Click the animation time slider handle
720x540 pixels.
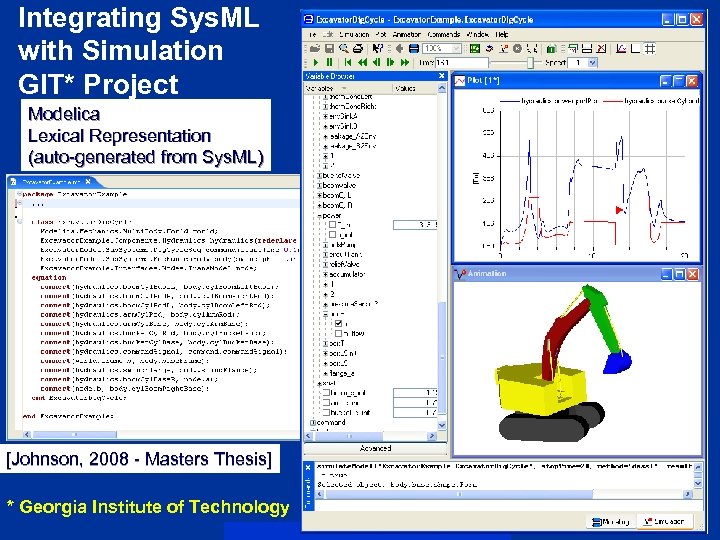coord(530,62)
